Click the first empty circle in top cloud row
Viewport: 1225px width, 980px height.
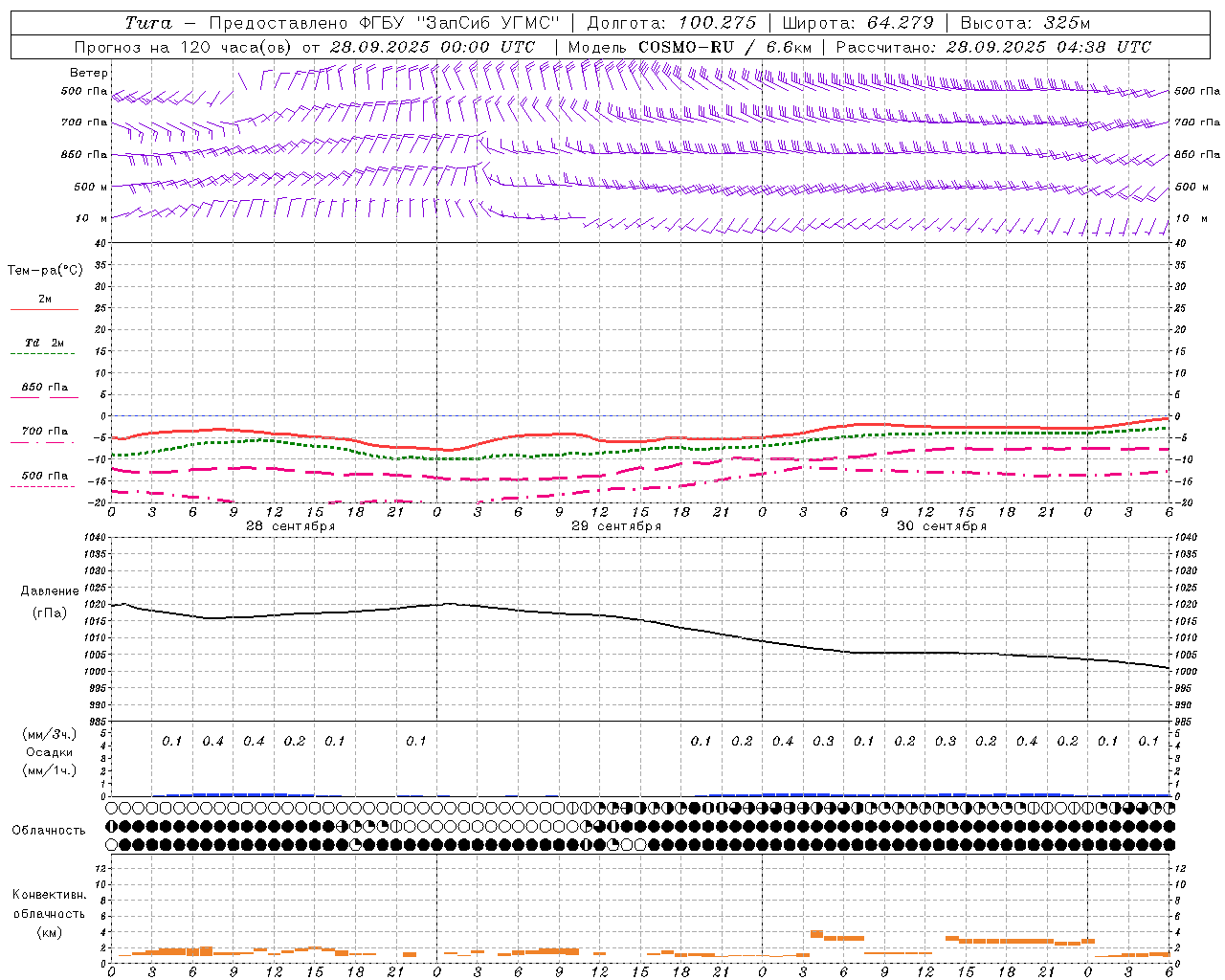point(112,808)
